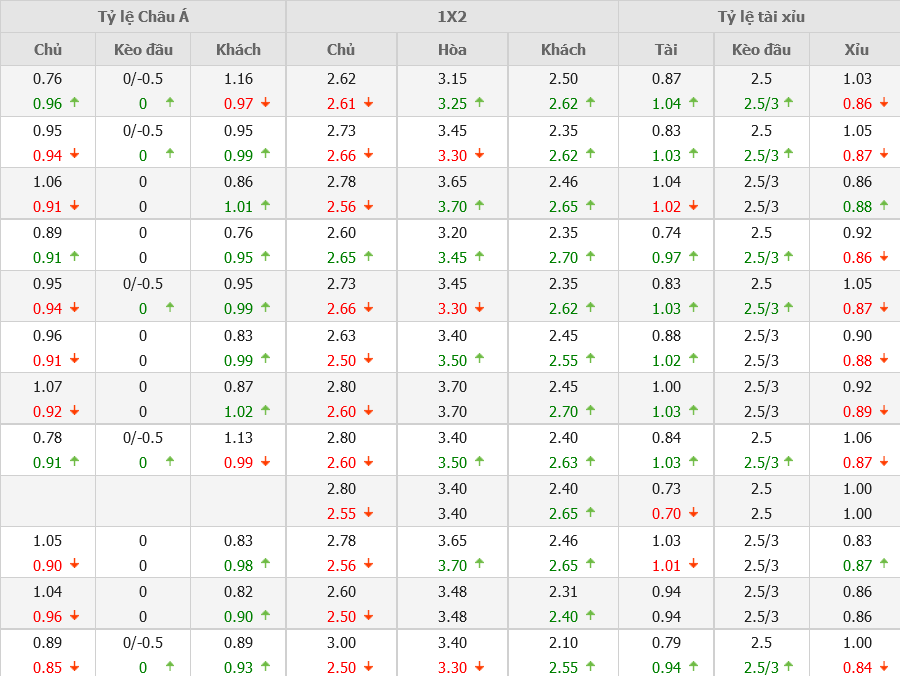Image resolution: width=900 pixels, height=676 pixels.
Task: Click the 3.15 draw odds value
Action: point(452,79)
